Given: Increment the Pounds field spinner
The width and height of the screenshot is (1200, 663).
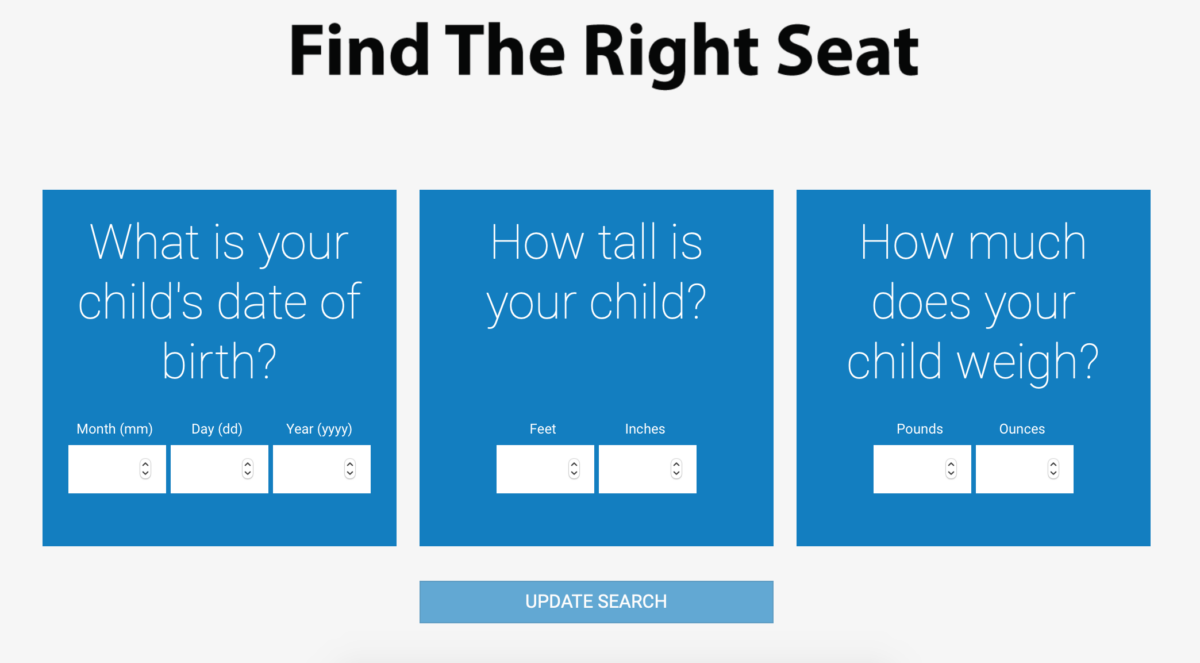Looking at the screenshot, I should point(953,463).
